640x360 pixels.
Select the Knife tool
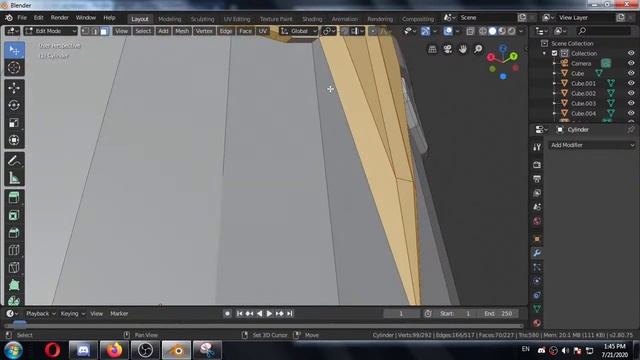click(14, 267)
